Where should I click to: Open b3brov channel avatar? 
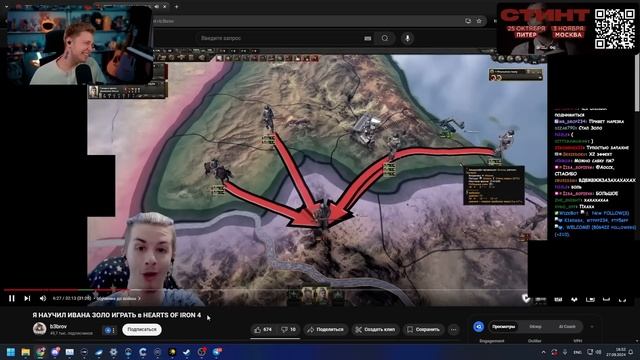click(x=40, y=329)
